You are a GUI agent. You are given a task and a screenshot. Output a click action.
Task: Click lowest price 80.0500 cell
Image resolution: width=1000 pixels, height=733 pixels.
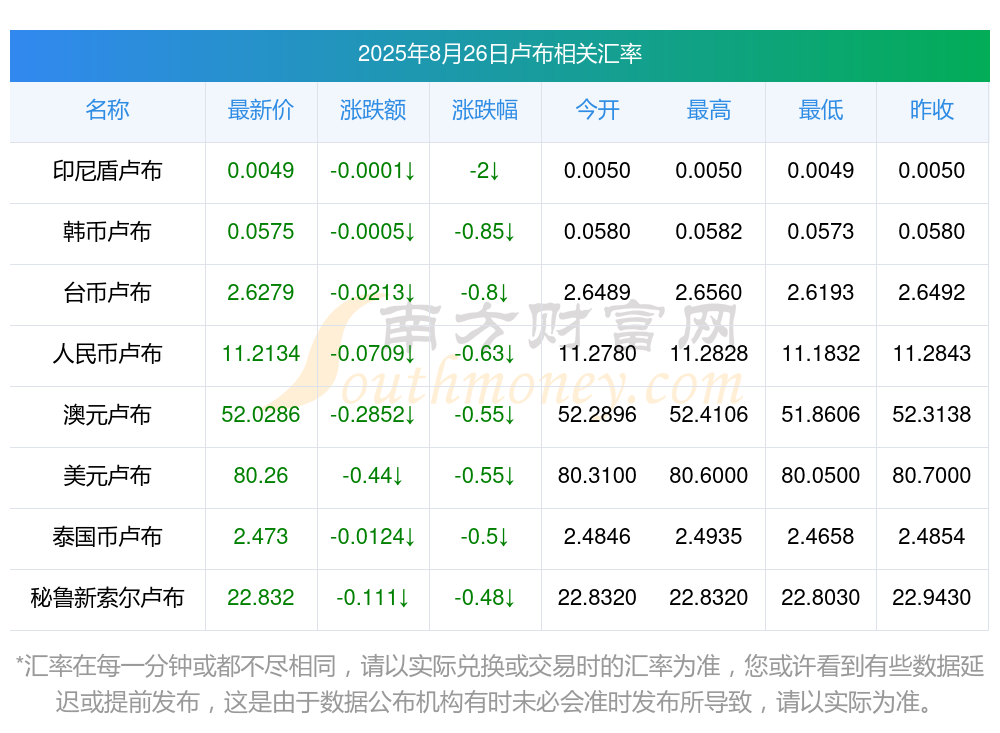click(x=821, y=476)
